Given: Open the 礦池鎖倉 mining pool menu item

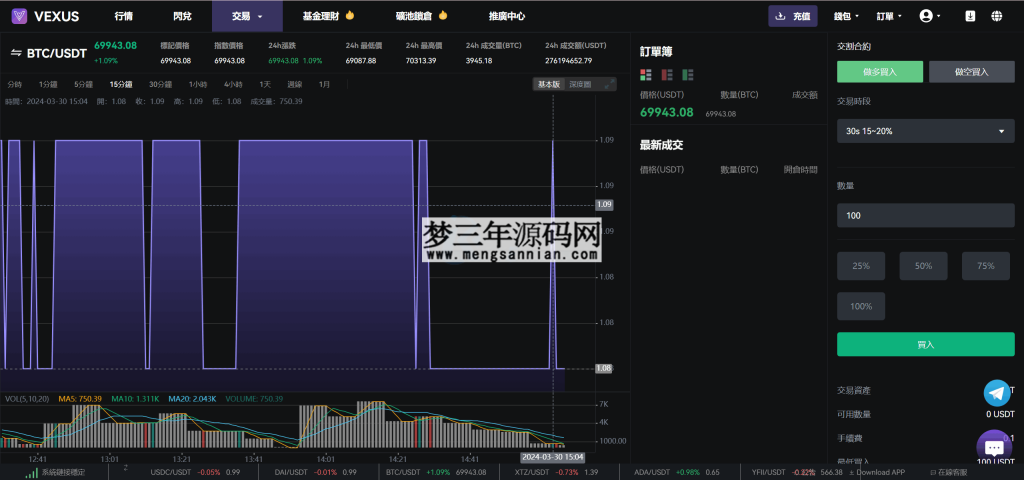Looking at the screenshot, I should pos(422,16).
